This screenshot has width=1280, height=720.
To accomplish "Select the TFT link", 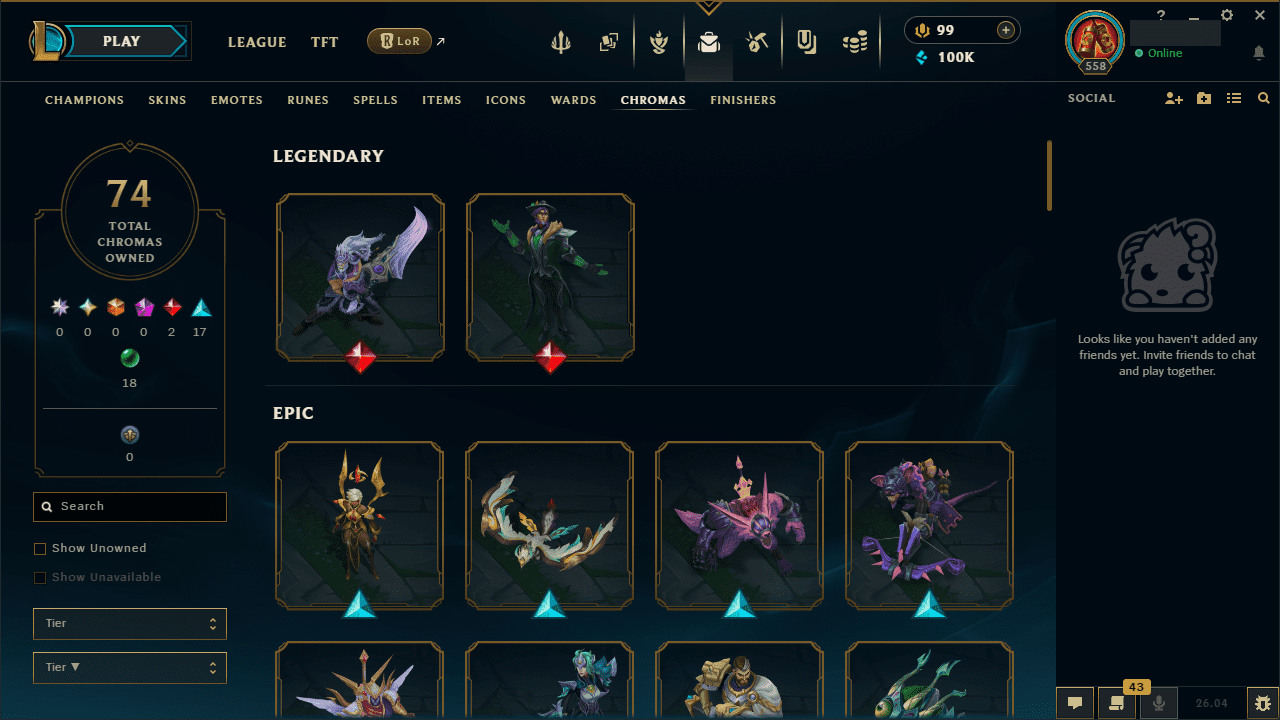I will [324, 42].
